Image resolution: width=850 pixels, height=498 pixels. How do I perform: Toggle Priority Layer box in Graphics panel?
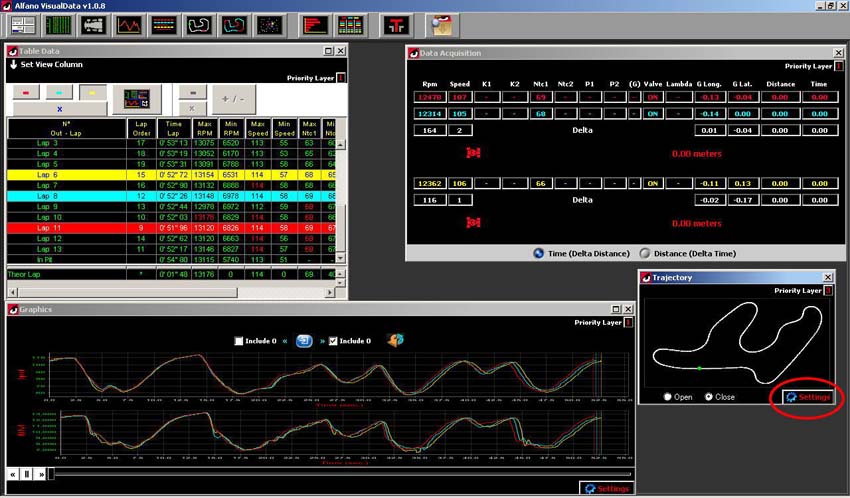tap(628, 322)
